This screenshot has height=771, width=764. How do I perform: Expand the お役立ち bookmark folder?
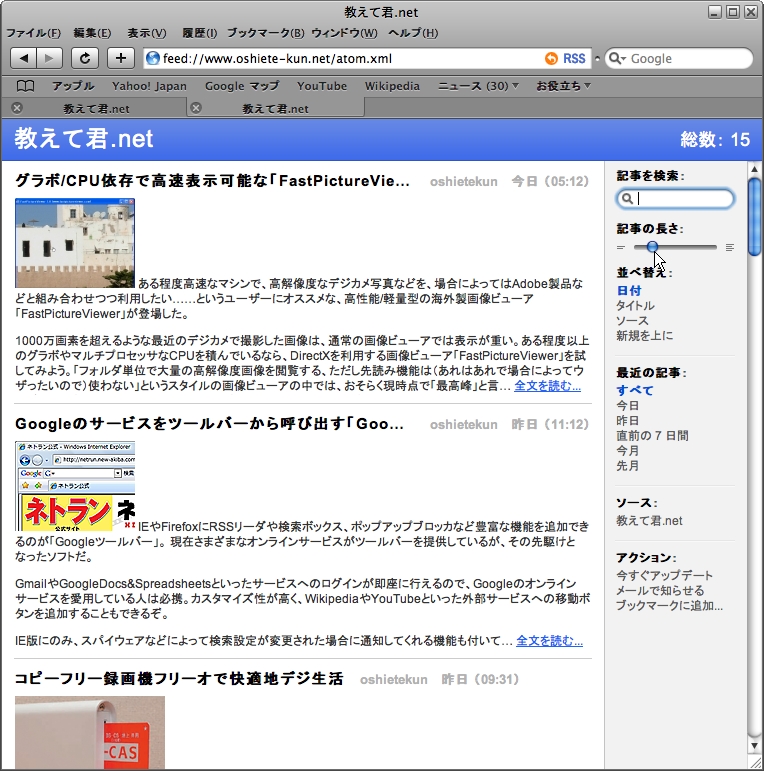coord(563,86)
